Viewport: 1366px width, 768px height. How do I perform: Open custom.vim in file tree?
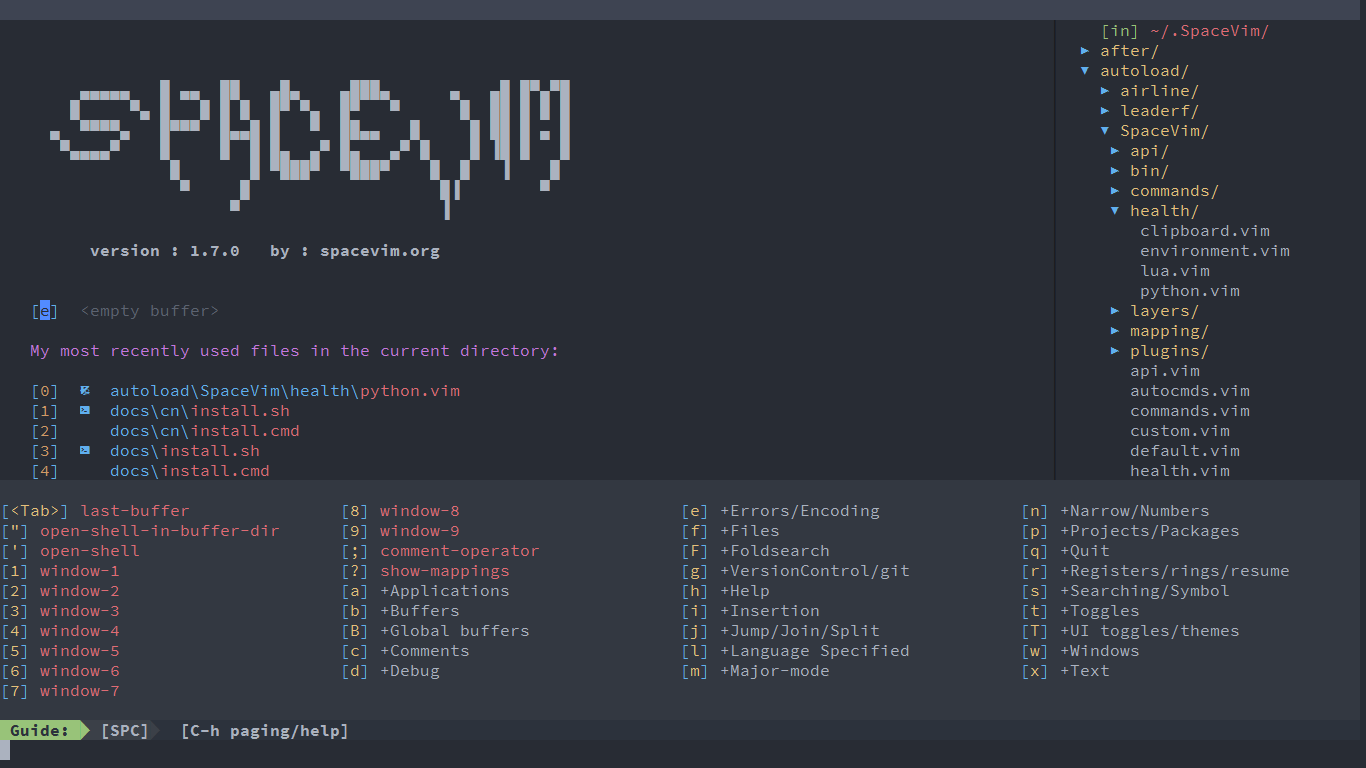point(1180,431)
